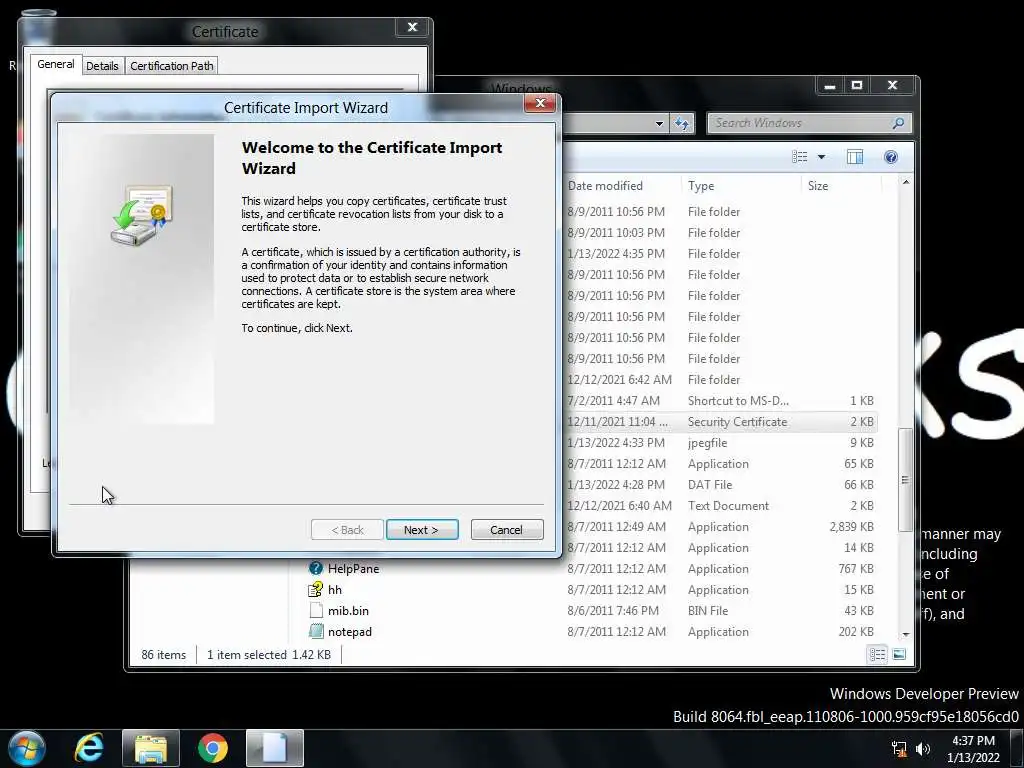This screenshot has width=1024, height=768.
Task: Click the volume speaker tray icon
Action: point(922,749)
